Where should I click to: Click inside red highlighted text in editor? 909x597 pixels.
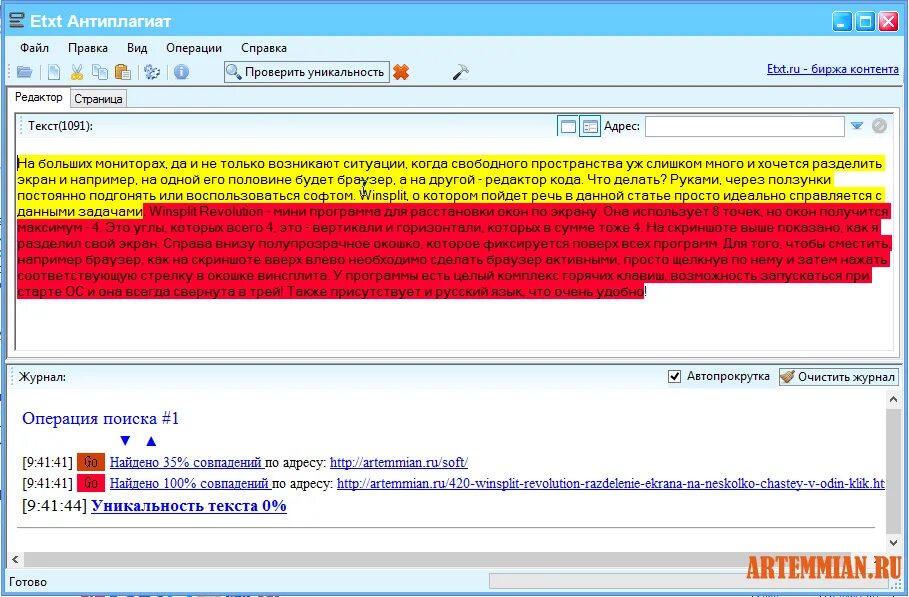452,252
